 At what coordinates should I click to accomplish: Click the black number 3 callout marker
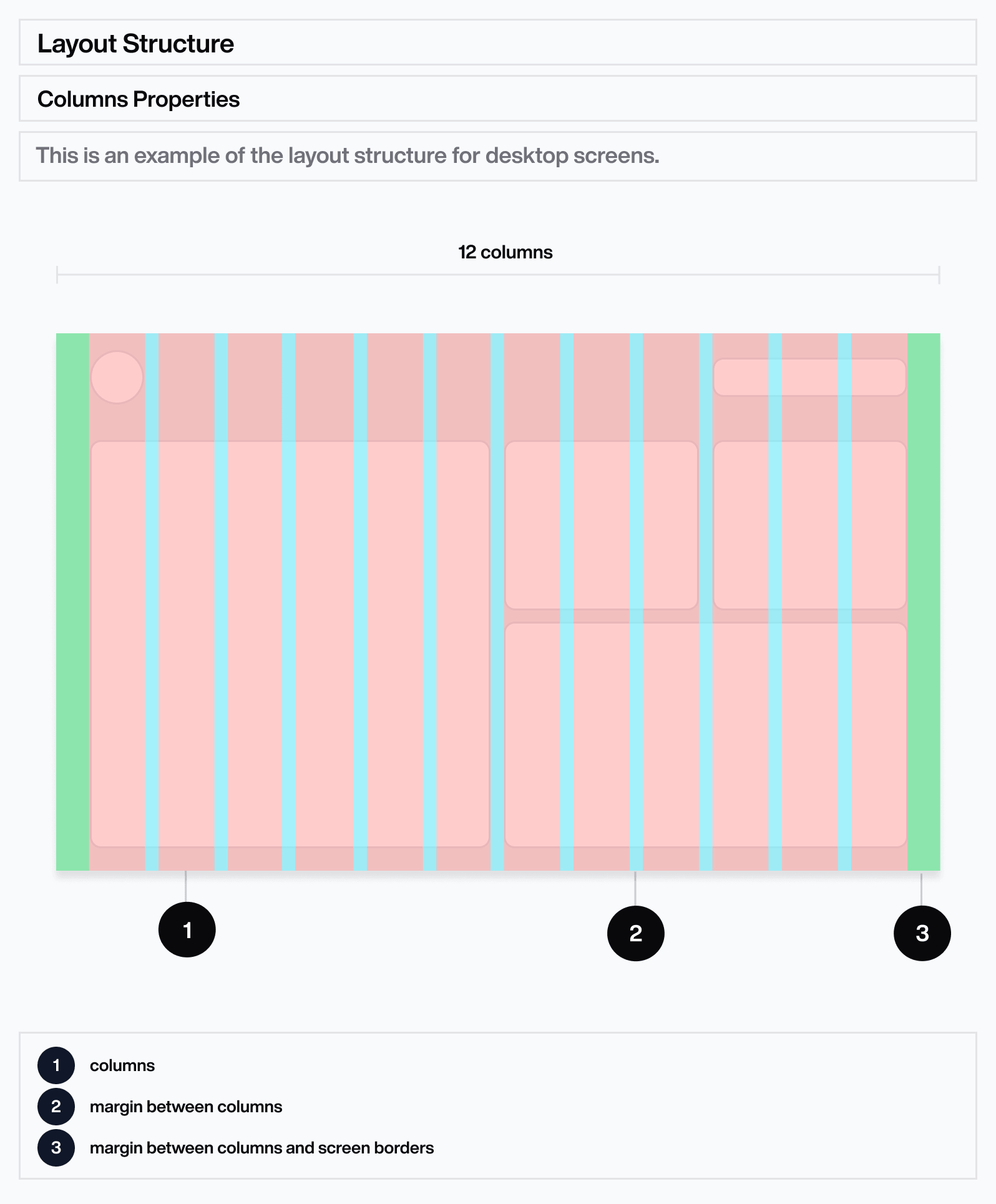(x=922, y=933)
